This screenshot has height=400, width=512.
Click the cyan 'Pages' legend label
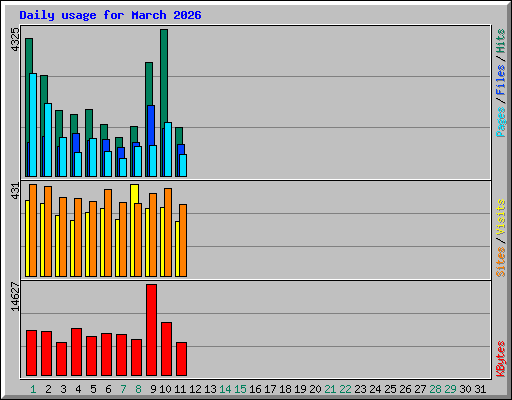pos(501,122)
